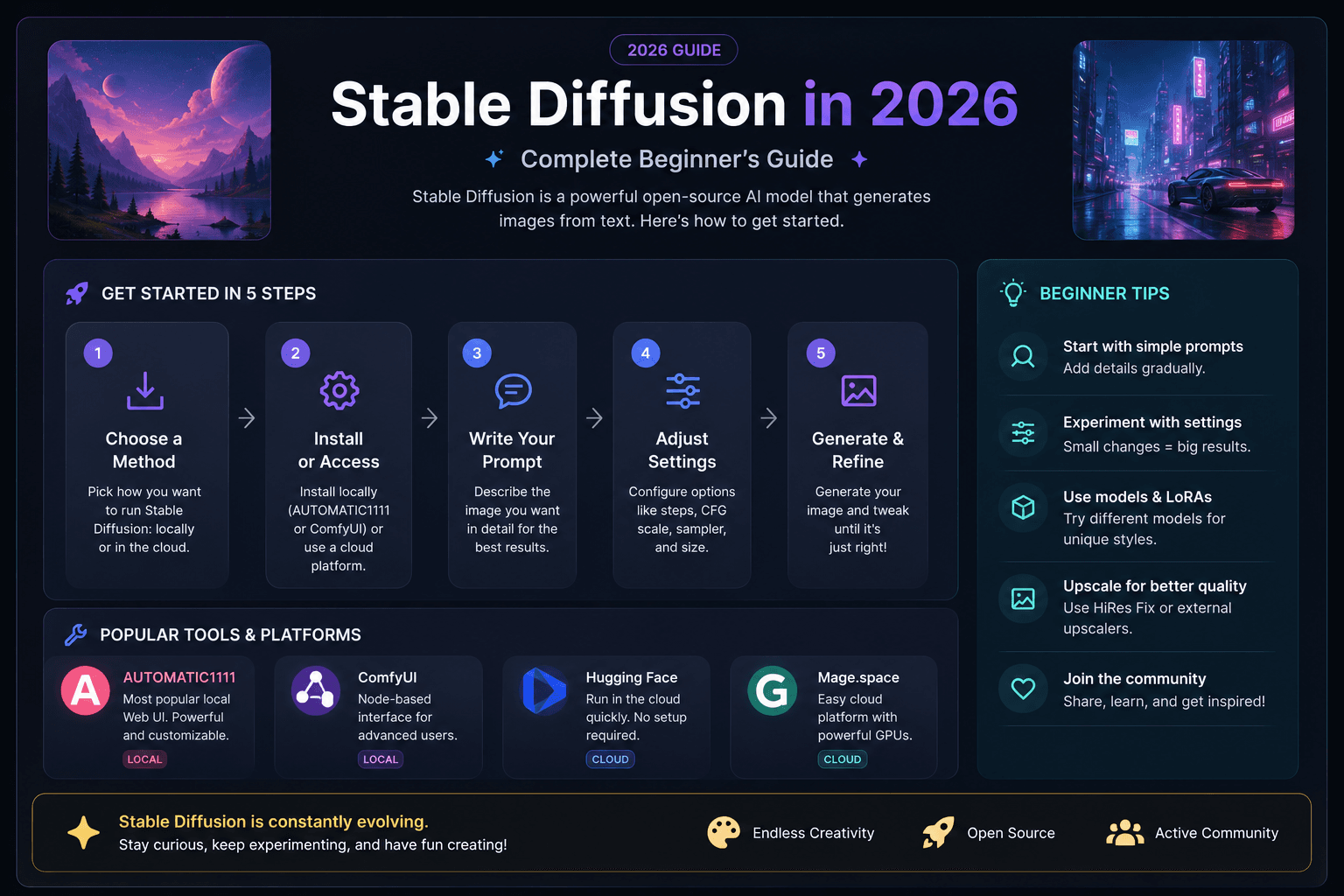Click the 'Use models & LoRAs' tip text

[x=1137, y=497]
